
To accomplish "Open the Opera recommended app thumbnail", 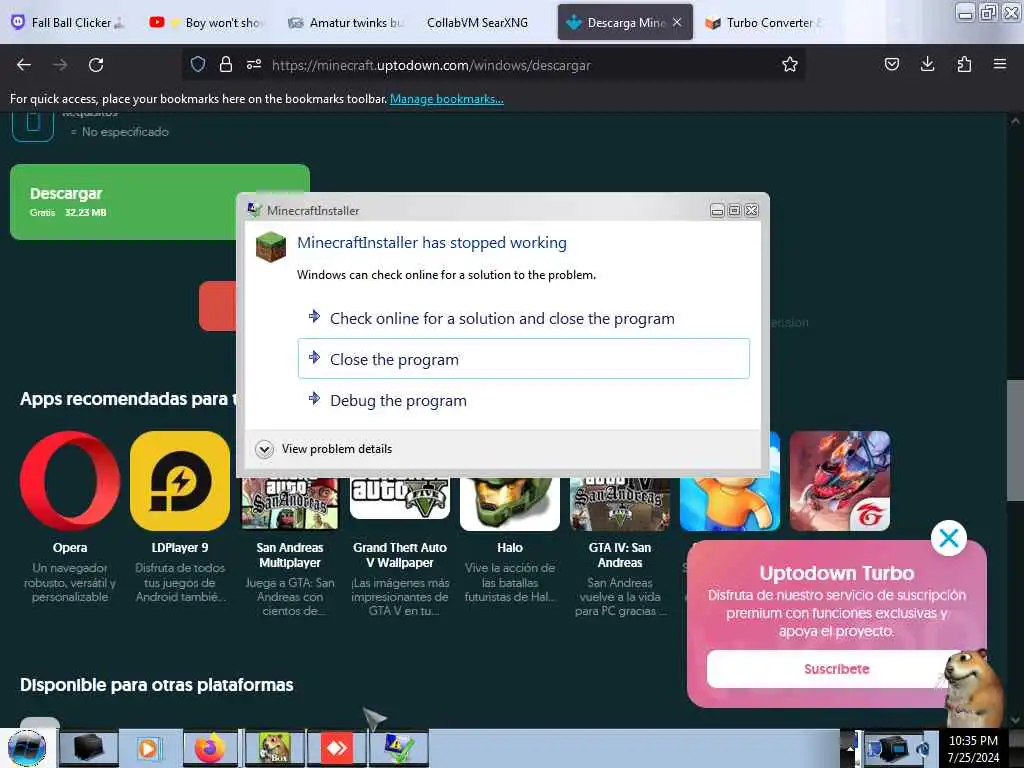I will tap(70, 480).
